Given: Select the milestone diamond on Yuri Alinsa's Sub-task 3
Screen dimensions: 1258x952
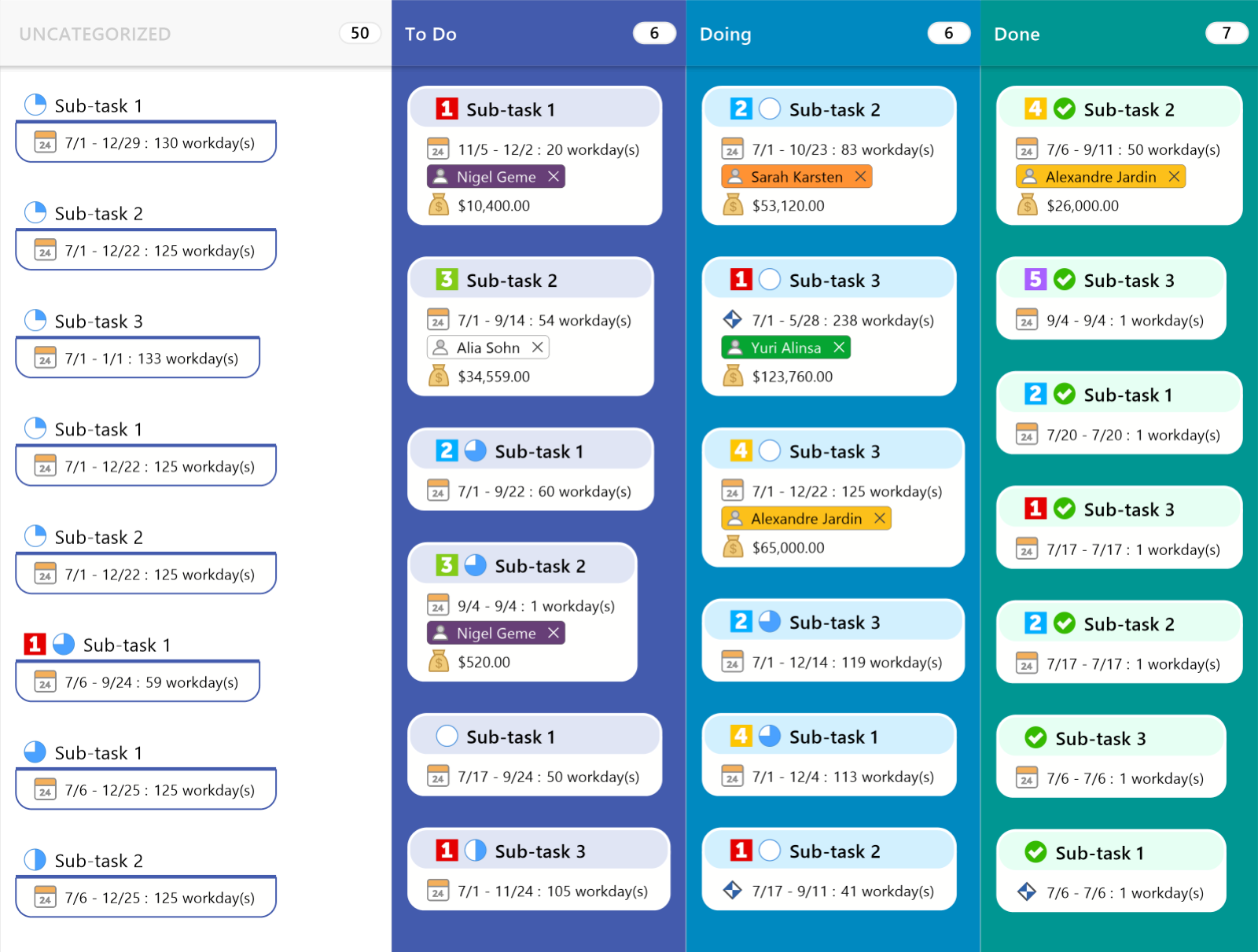Looking at the screenshot, I should (x=733, y=320).
